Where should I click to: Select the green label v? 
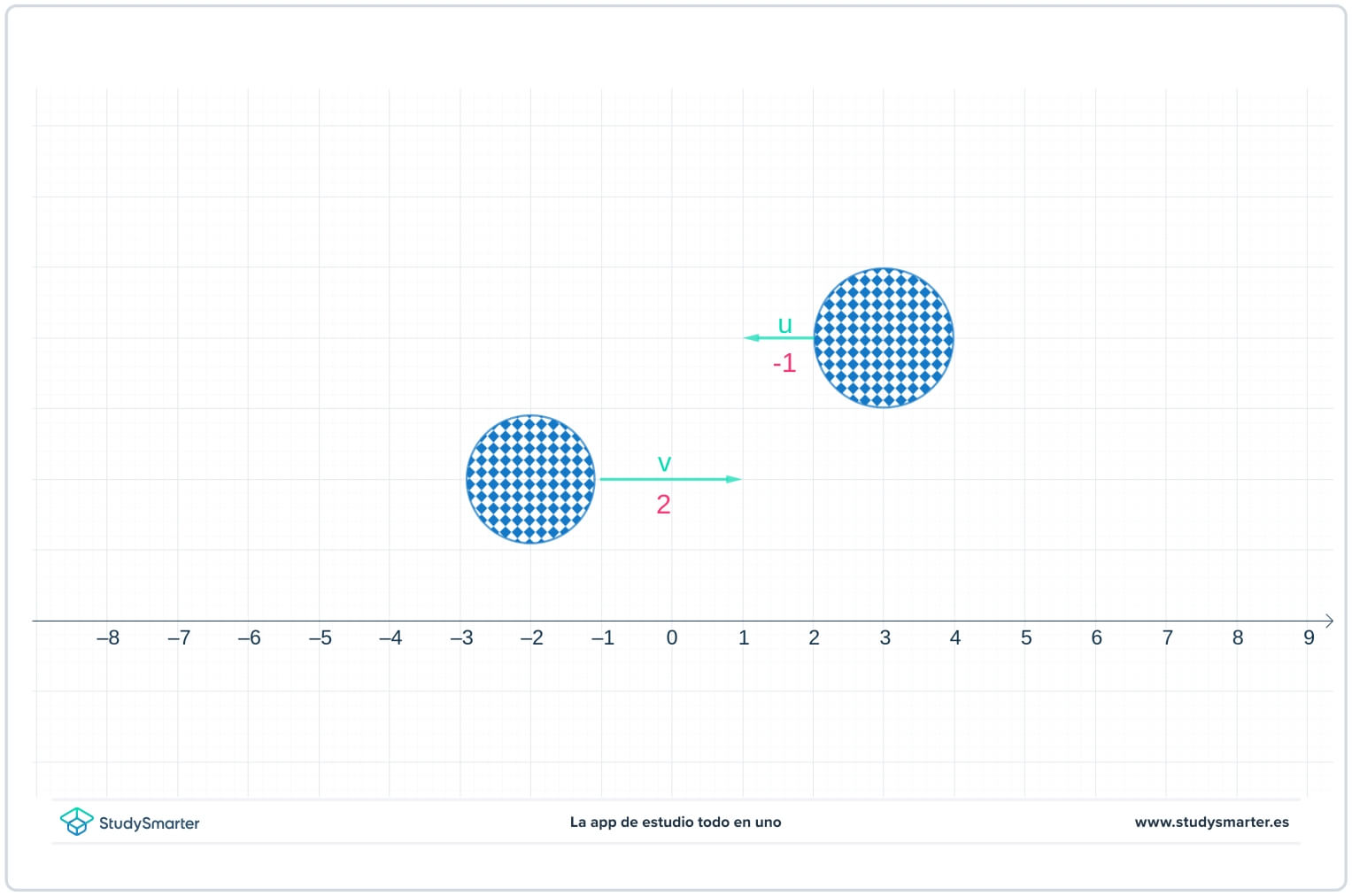[663, 462]
